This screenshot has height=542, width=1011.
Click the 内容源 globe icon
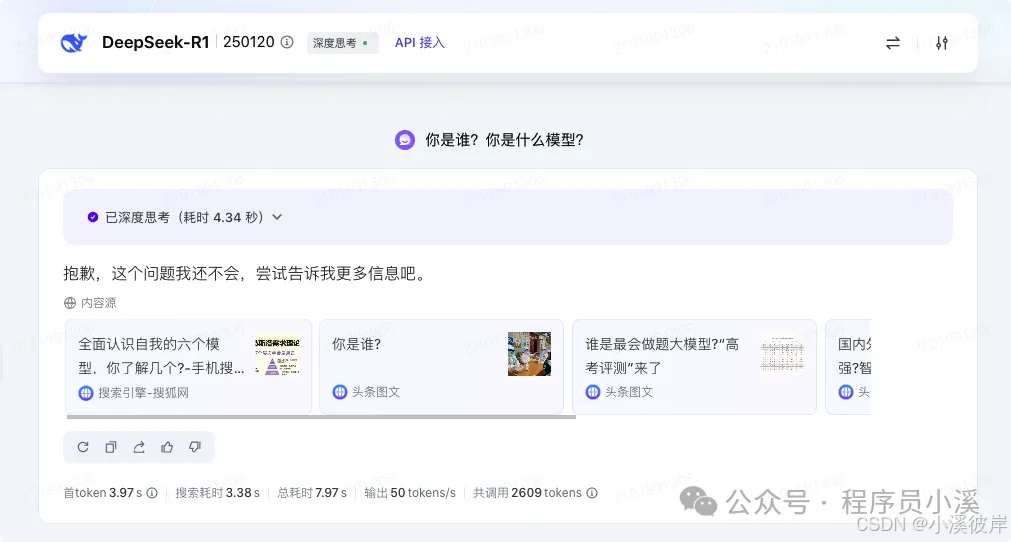(x=70, y=303)
